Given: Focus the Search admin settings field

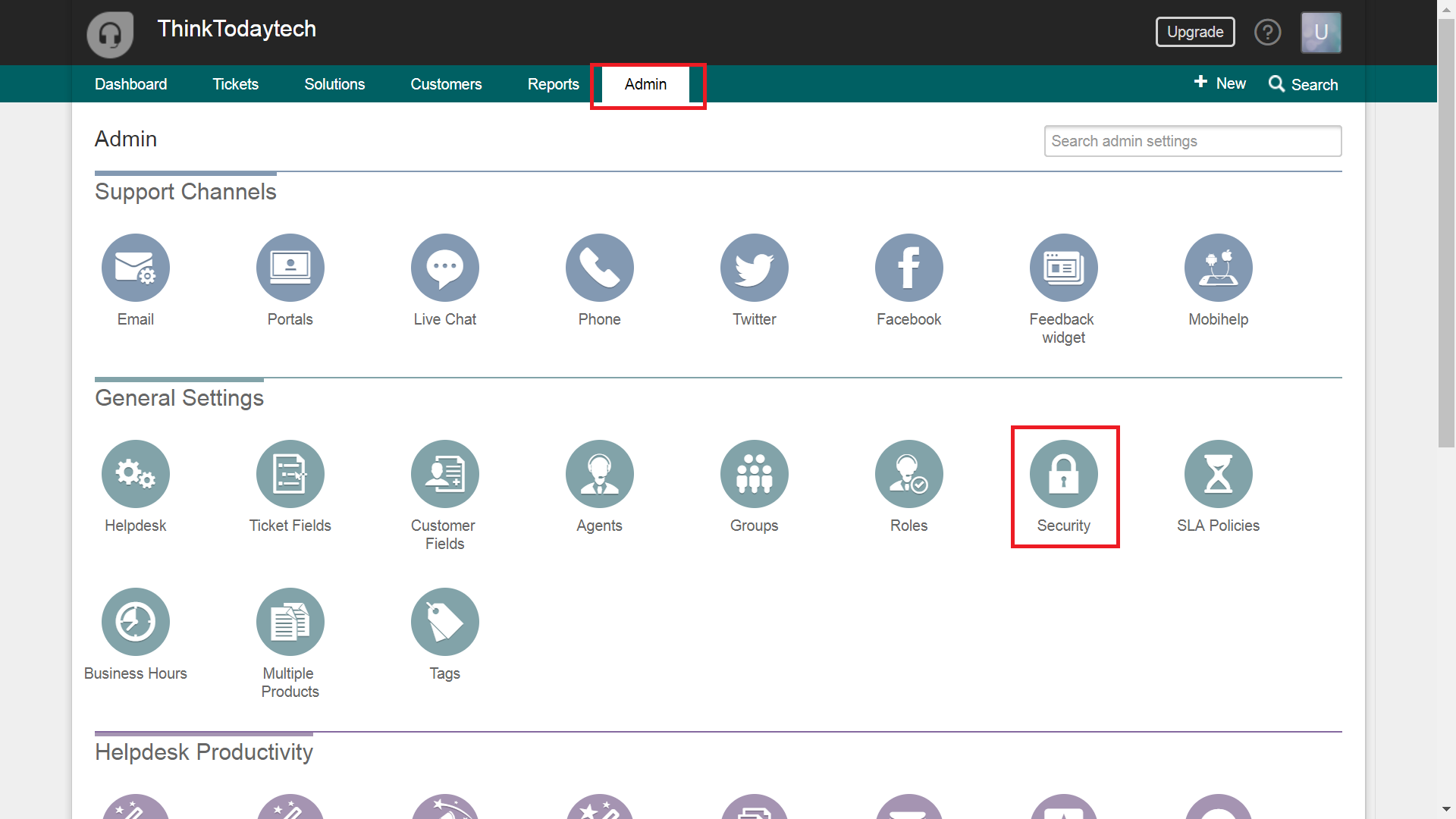Looking at the screenshot, I should [x=1192, y=141].
